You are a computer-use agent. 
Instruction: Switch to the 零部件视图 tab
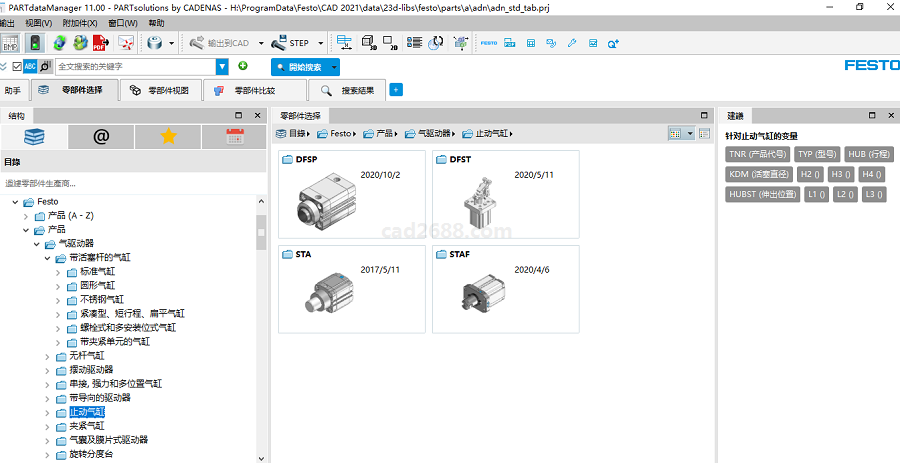(158, 90)
